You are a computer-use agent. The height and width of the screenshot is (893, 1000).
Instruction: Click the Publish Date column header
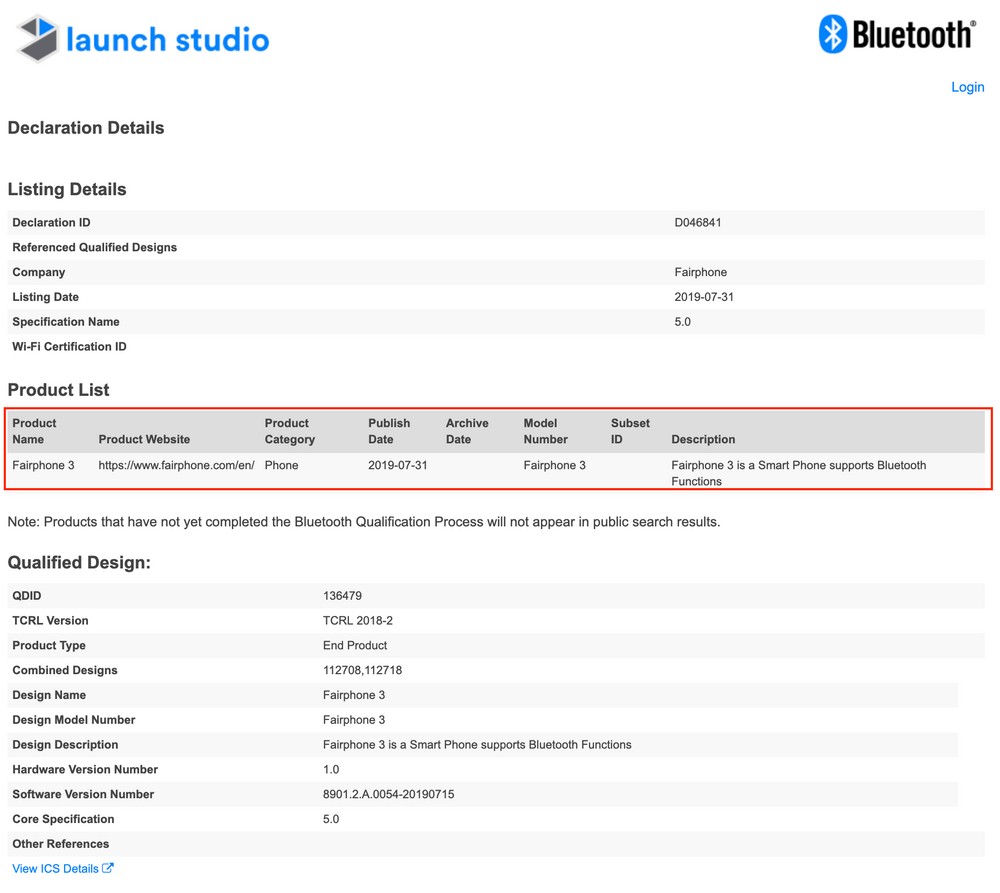click(x=389, y=431)
